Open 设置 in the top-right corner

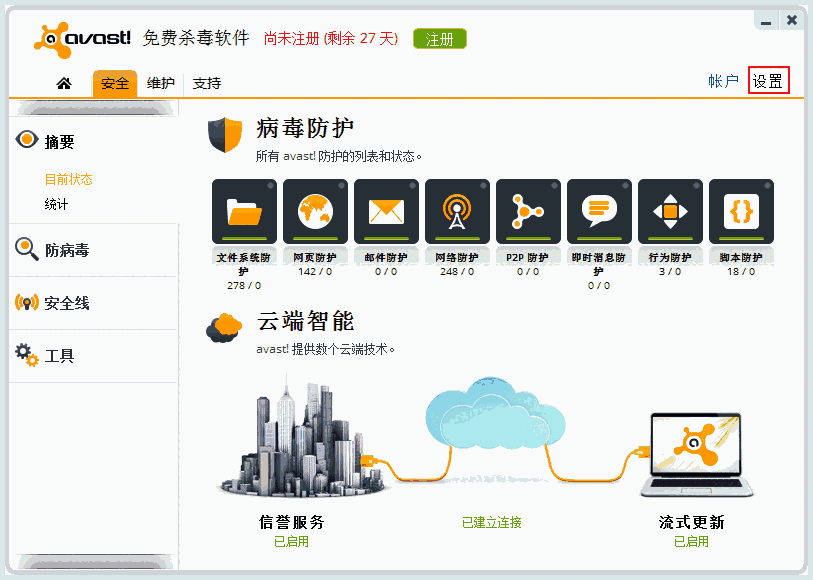coord(769,81)
